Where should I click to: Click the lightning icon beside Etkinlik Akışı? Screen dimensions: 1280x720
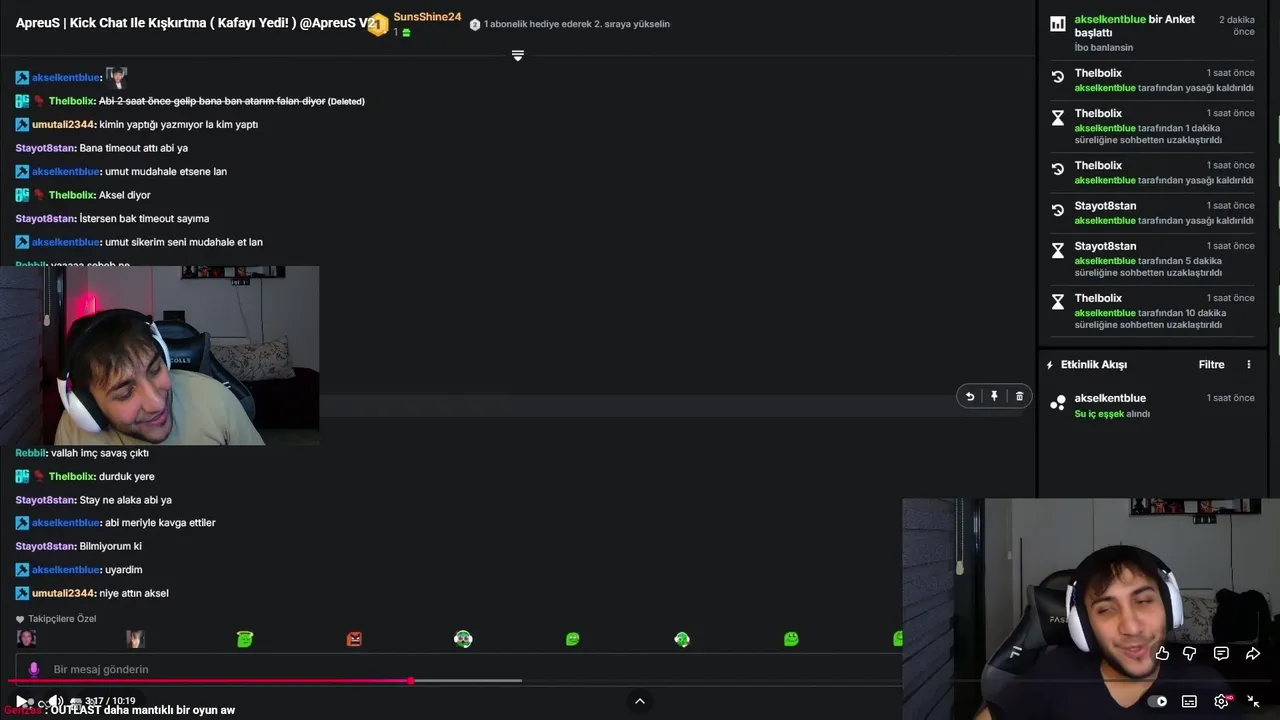[1050, 365]
